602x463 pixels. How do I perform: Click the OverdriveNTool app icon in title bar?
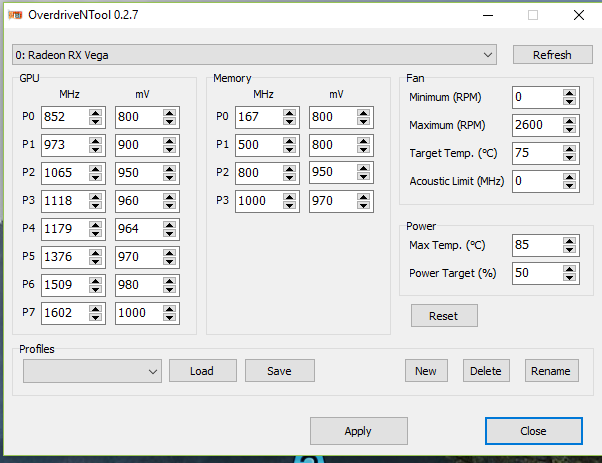(x=15, y=15)
